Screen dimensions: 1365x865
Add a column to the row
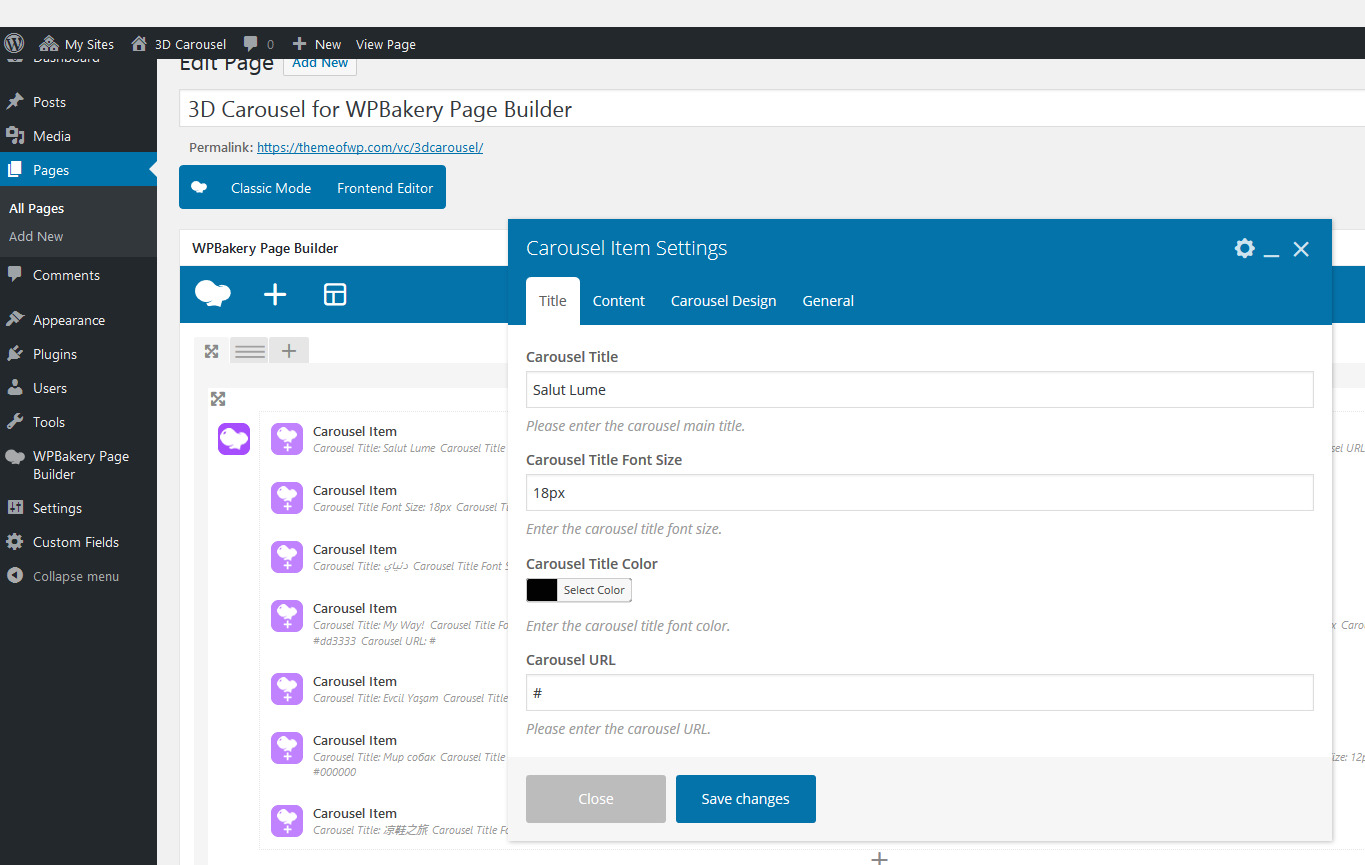pos(289,351)
